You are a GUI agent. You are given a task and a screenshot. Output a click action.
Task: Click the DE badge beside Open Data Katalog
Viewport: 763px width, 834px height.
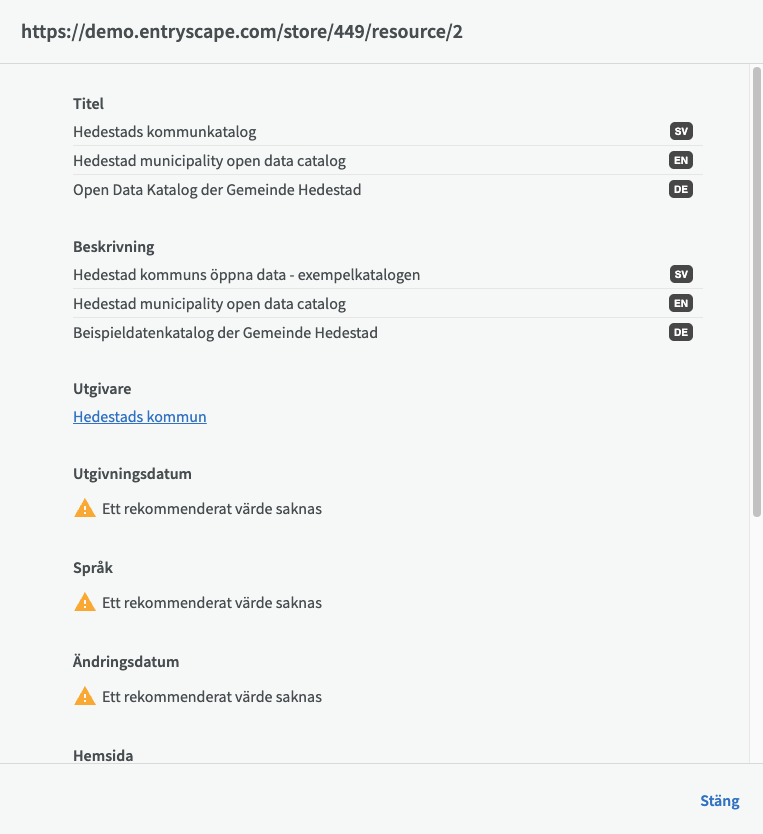[x=681, y=189]
